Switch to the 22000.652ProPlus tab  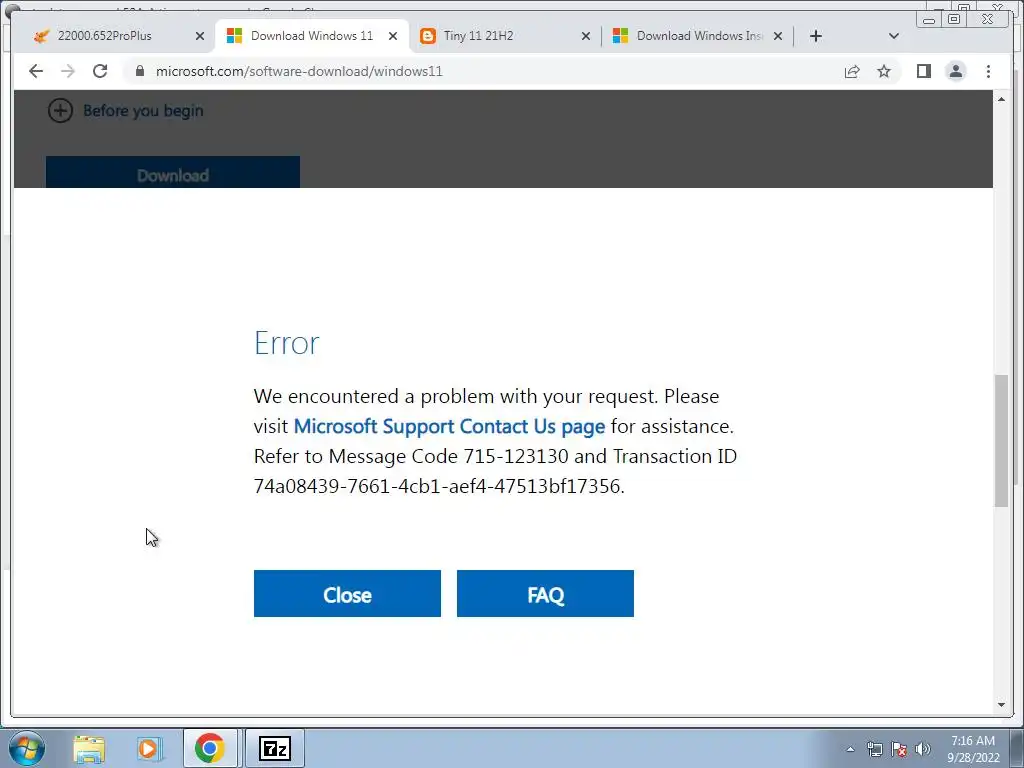(104, 36)
